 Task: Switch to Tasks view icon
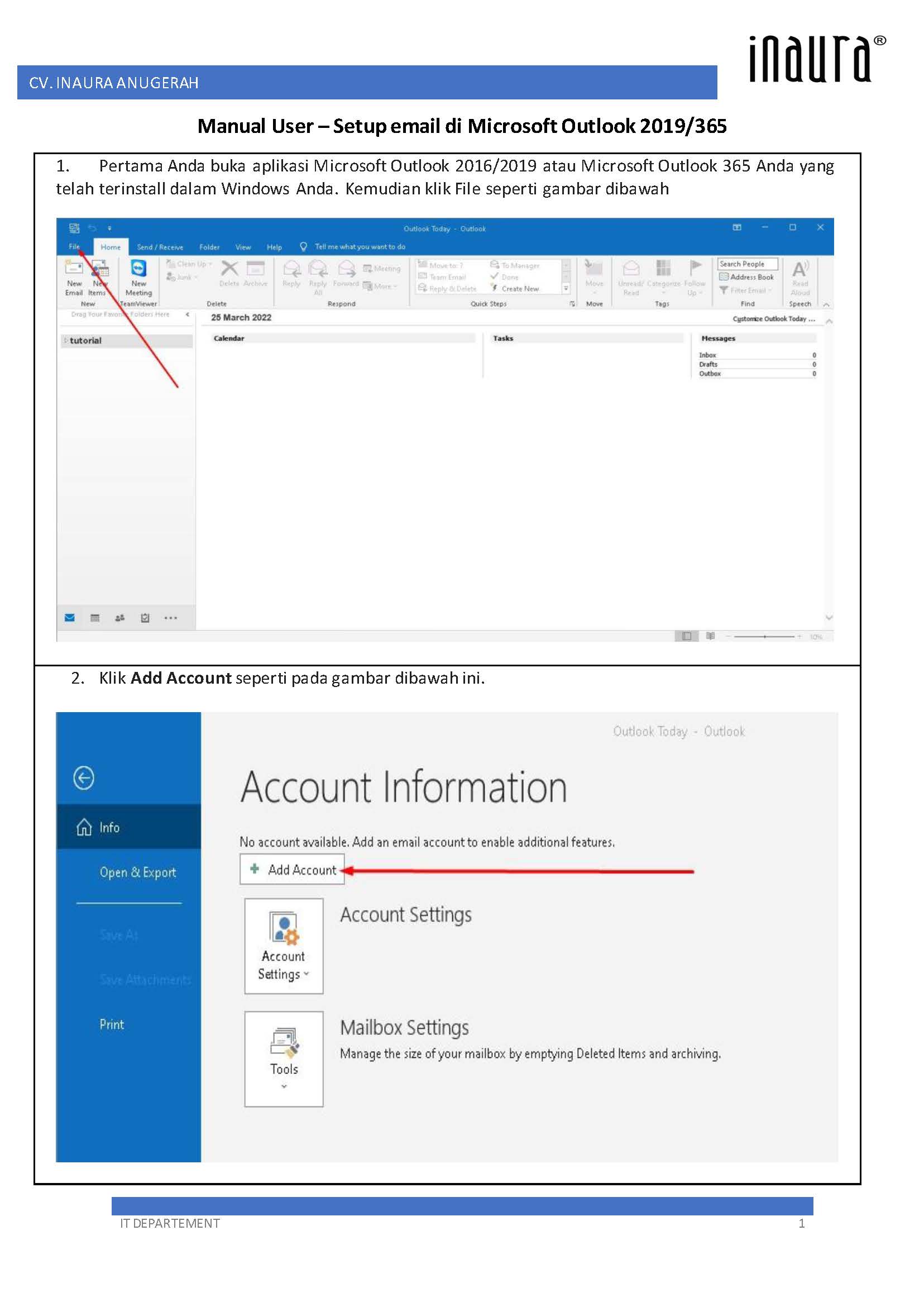tap(145, 618)
